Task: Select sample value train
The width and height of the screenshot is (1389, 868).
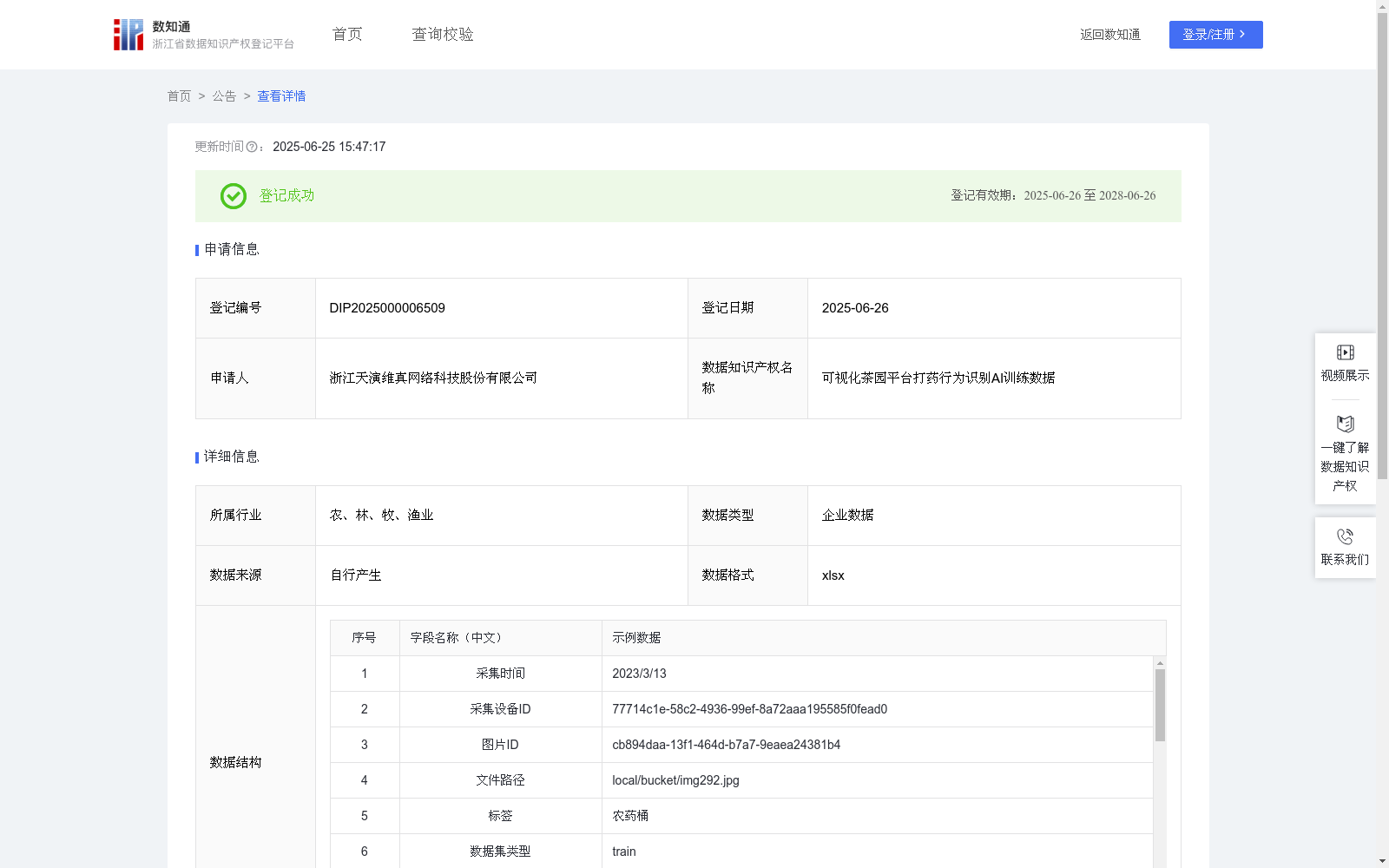Action: point(624,852)
